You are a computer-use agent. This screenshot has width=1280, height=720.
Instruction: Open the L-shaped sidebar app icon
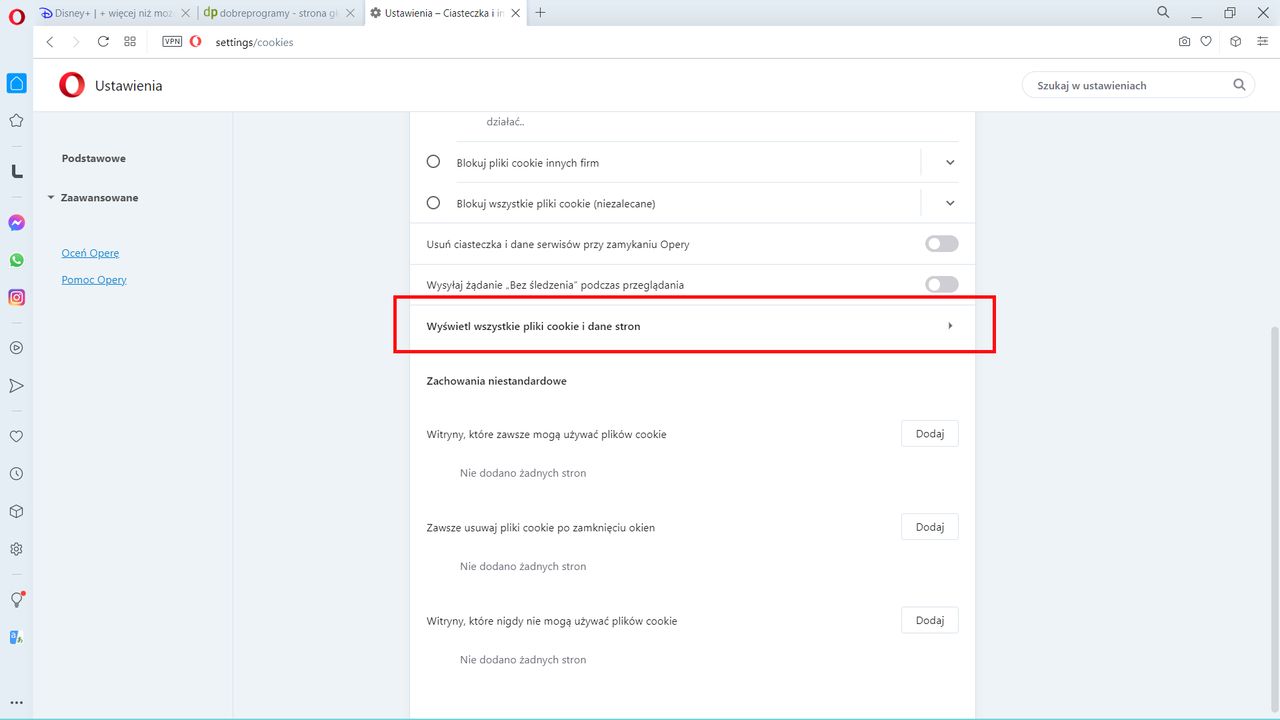pos(16,171)
